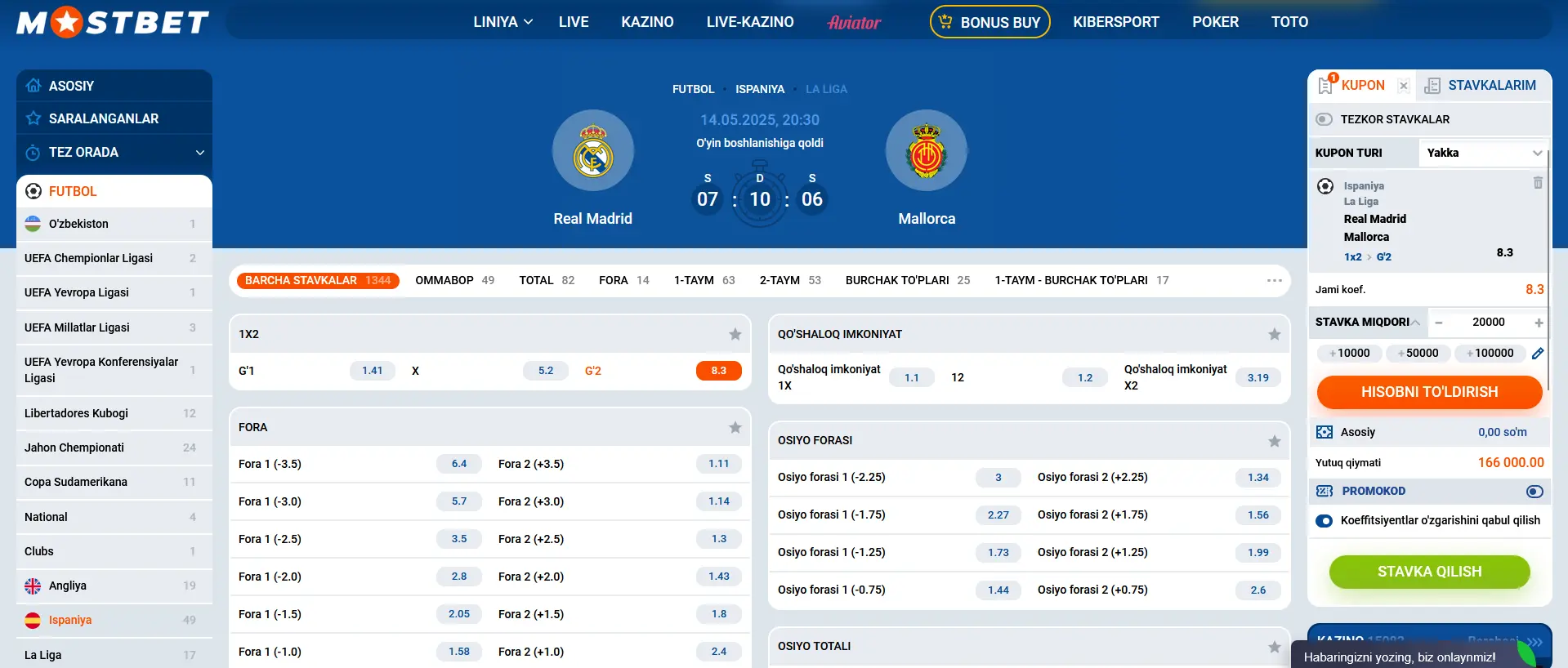Viewport: 1568px width, 668px height.
Task: Favorite the Osiyo totali star
Action: click(1275, 647)
